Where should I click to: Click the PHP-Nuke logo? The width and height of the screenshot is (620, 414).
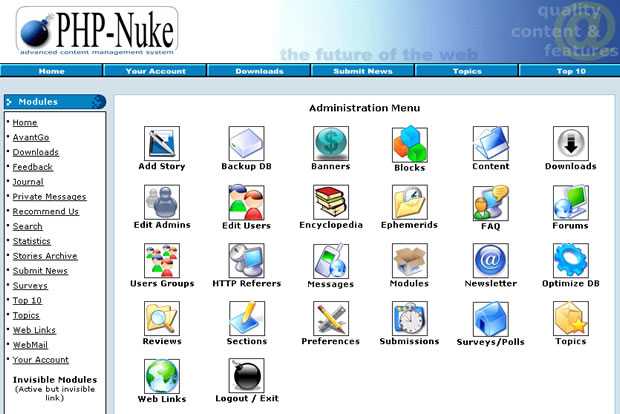[97, 31]
